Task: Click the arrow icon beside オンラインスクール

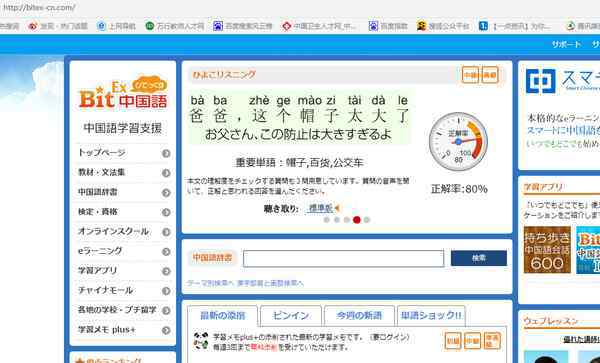Action: click(x=166, y=232)
